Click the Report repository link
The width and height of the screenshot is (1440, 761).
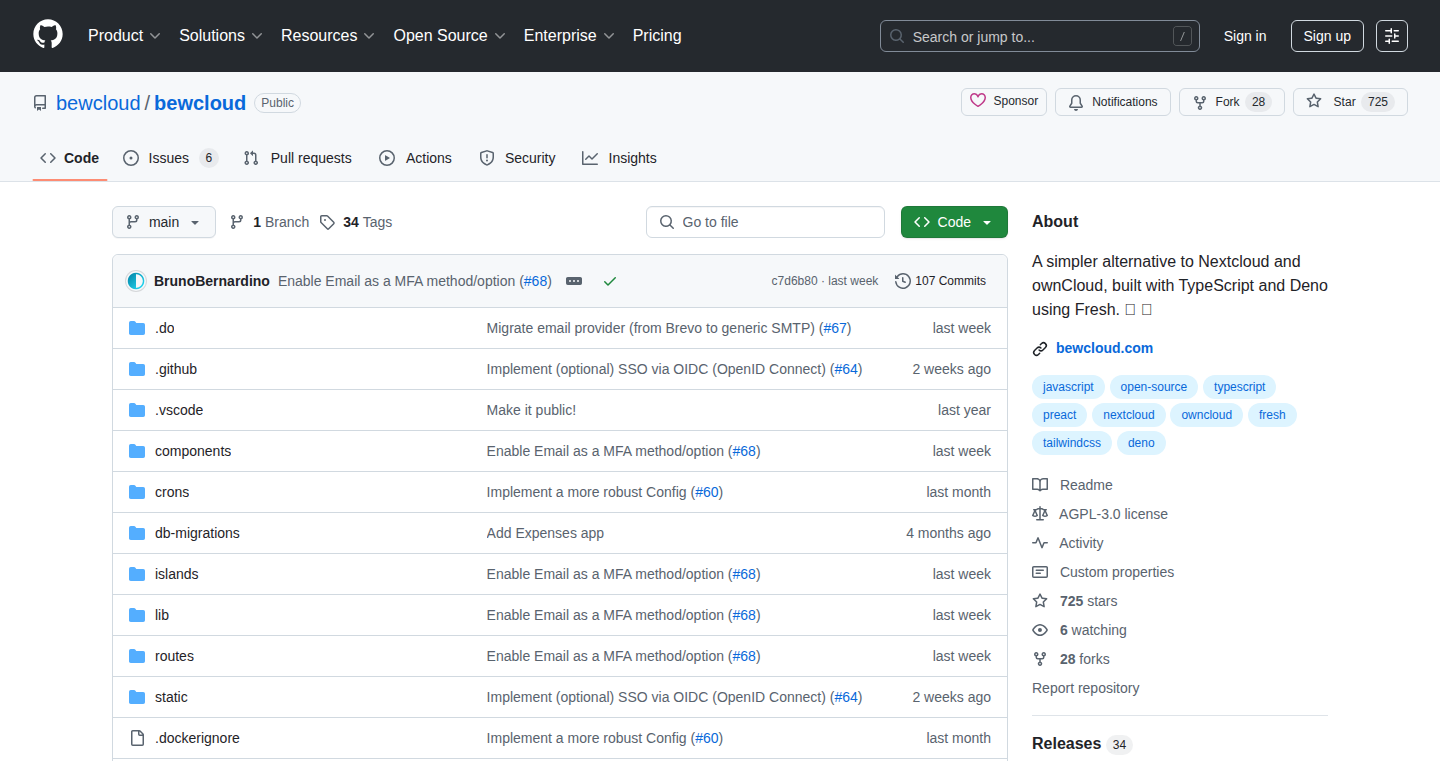tap(1085, 688)
